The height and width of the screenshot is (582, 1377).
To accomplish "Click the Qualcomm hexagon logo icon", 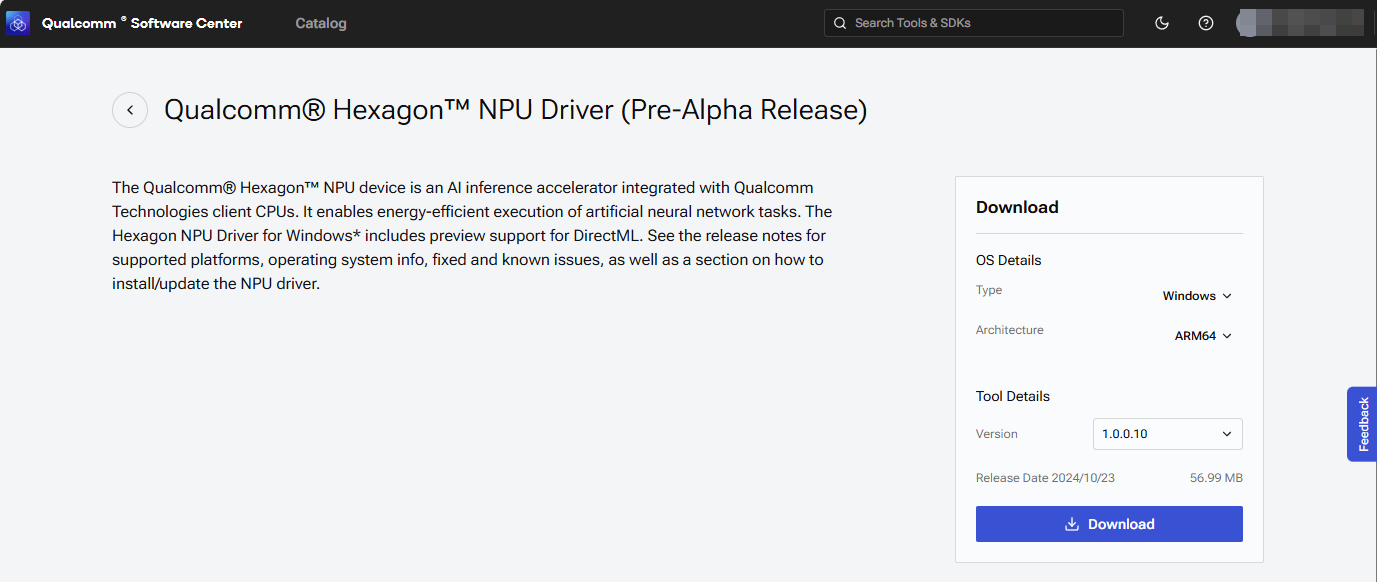I will [18, 23].
